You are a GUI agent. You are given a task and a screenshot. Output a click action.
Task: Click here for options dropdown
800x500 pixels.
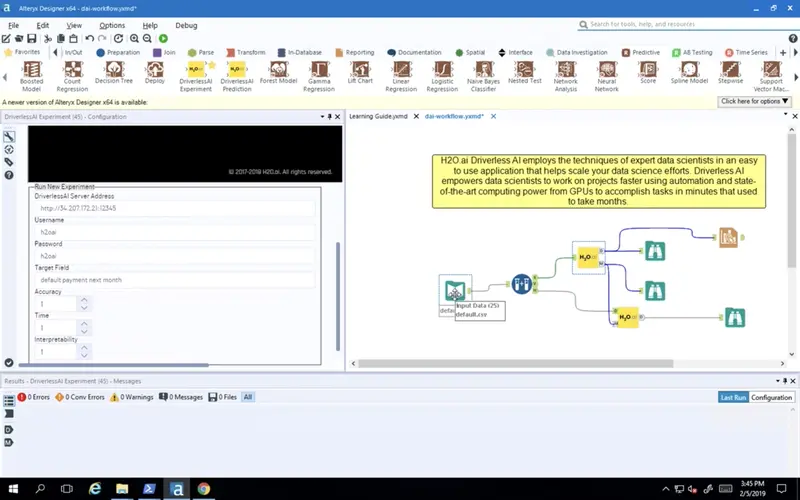click(x=754, y=101)
